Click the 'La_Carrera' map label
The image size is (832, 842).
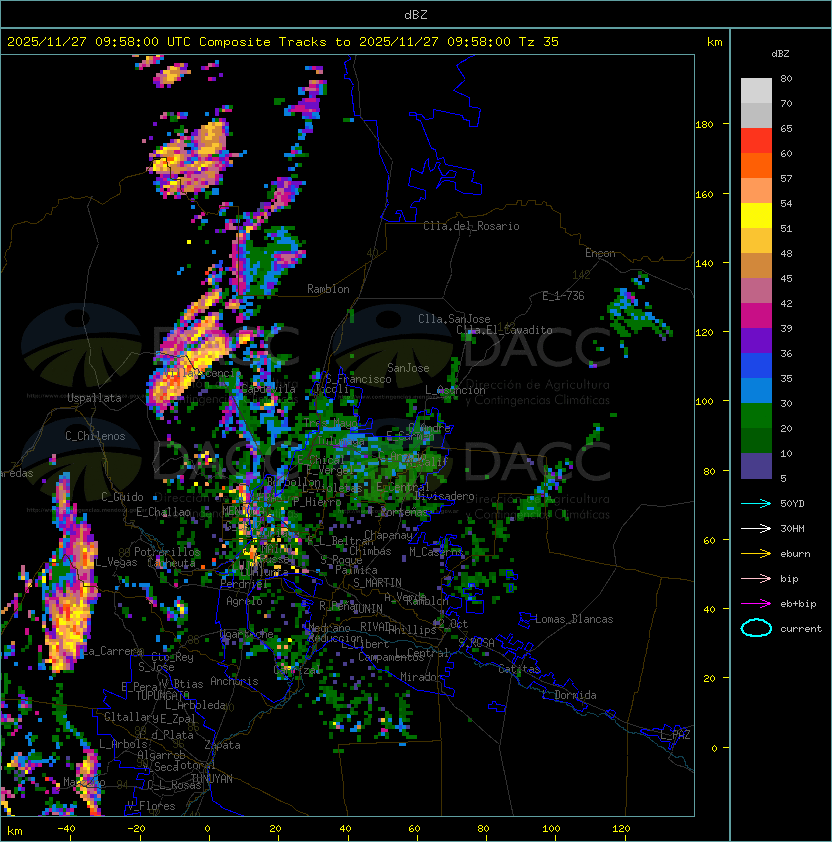[112, 651]
